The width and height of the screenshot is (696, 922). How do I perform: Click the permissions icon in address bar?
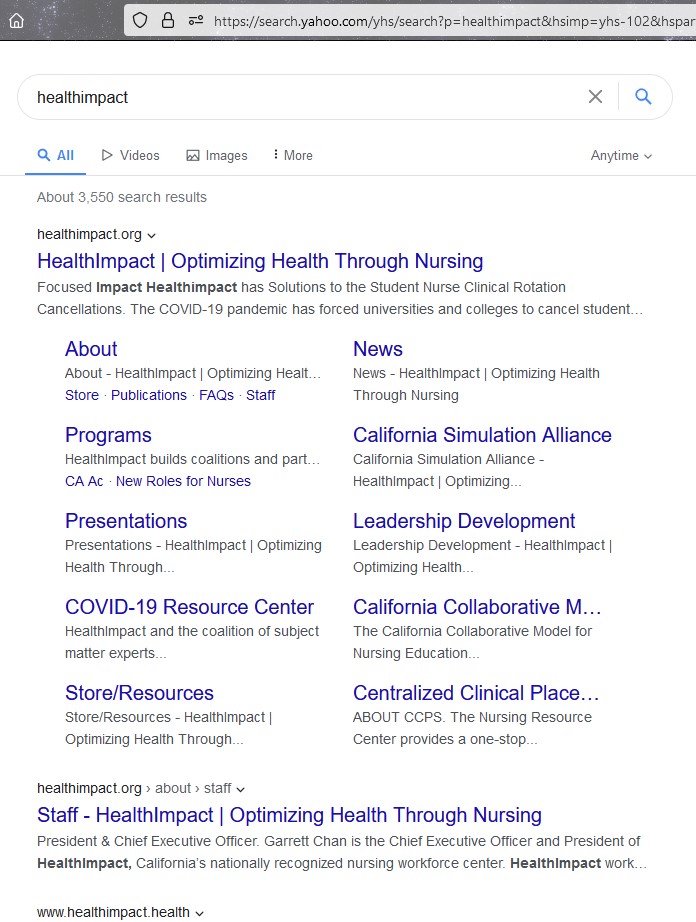[x=195, y=20]
